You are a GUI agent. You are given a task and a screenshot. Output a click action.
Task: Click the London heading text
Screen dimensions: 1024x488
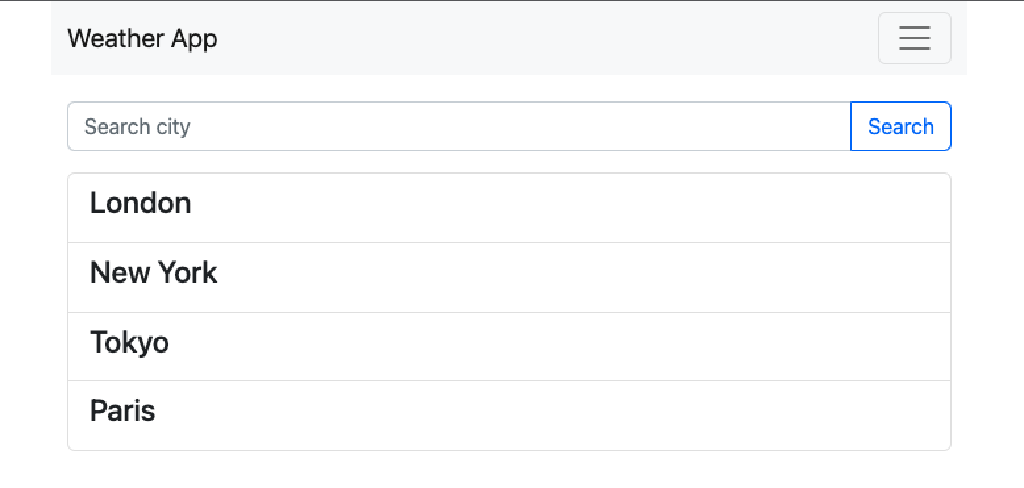(140, 203)
